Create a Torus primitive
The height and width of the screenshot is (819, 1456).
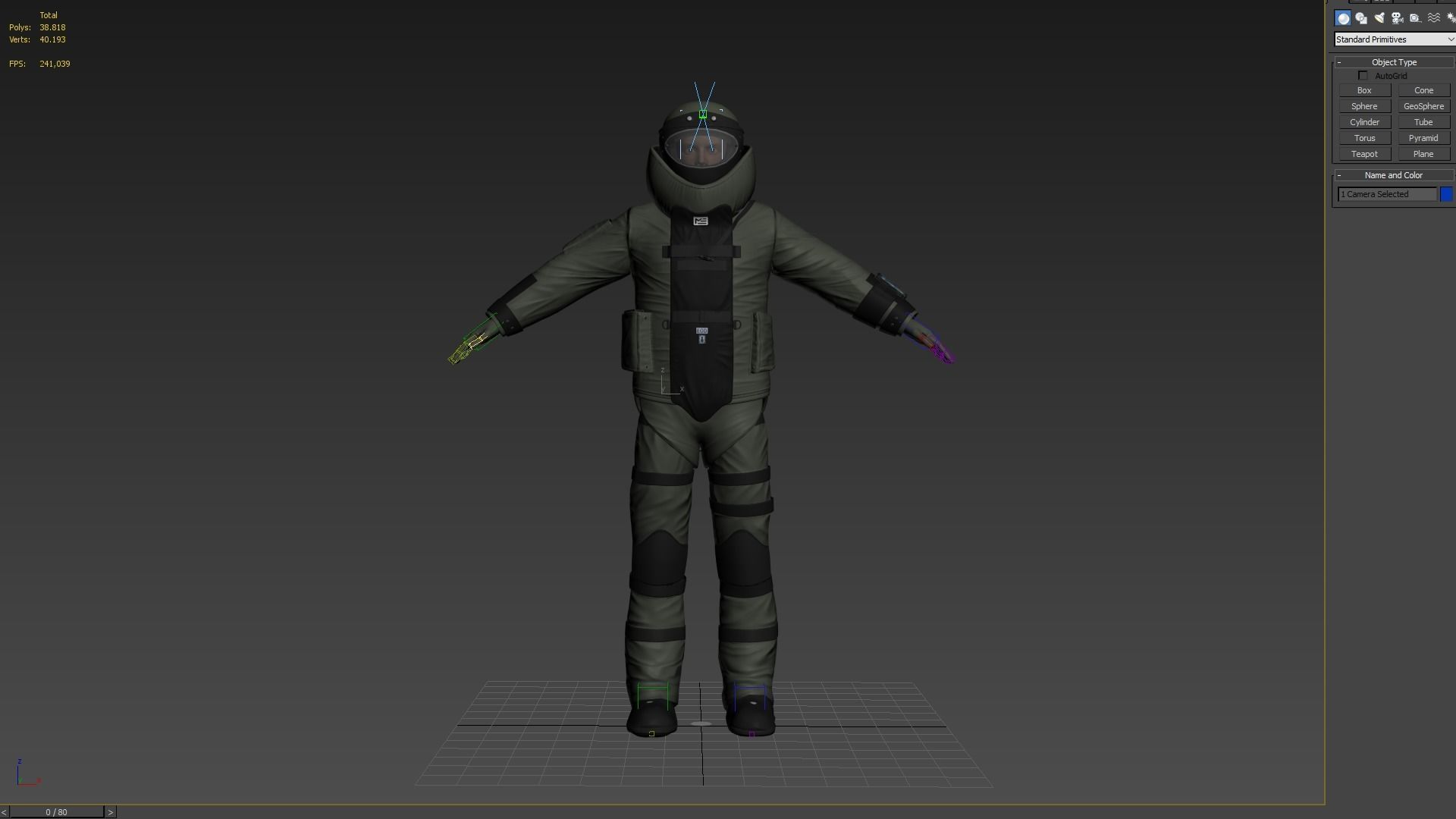pos(1364,138)
